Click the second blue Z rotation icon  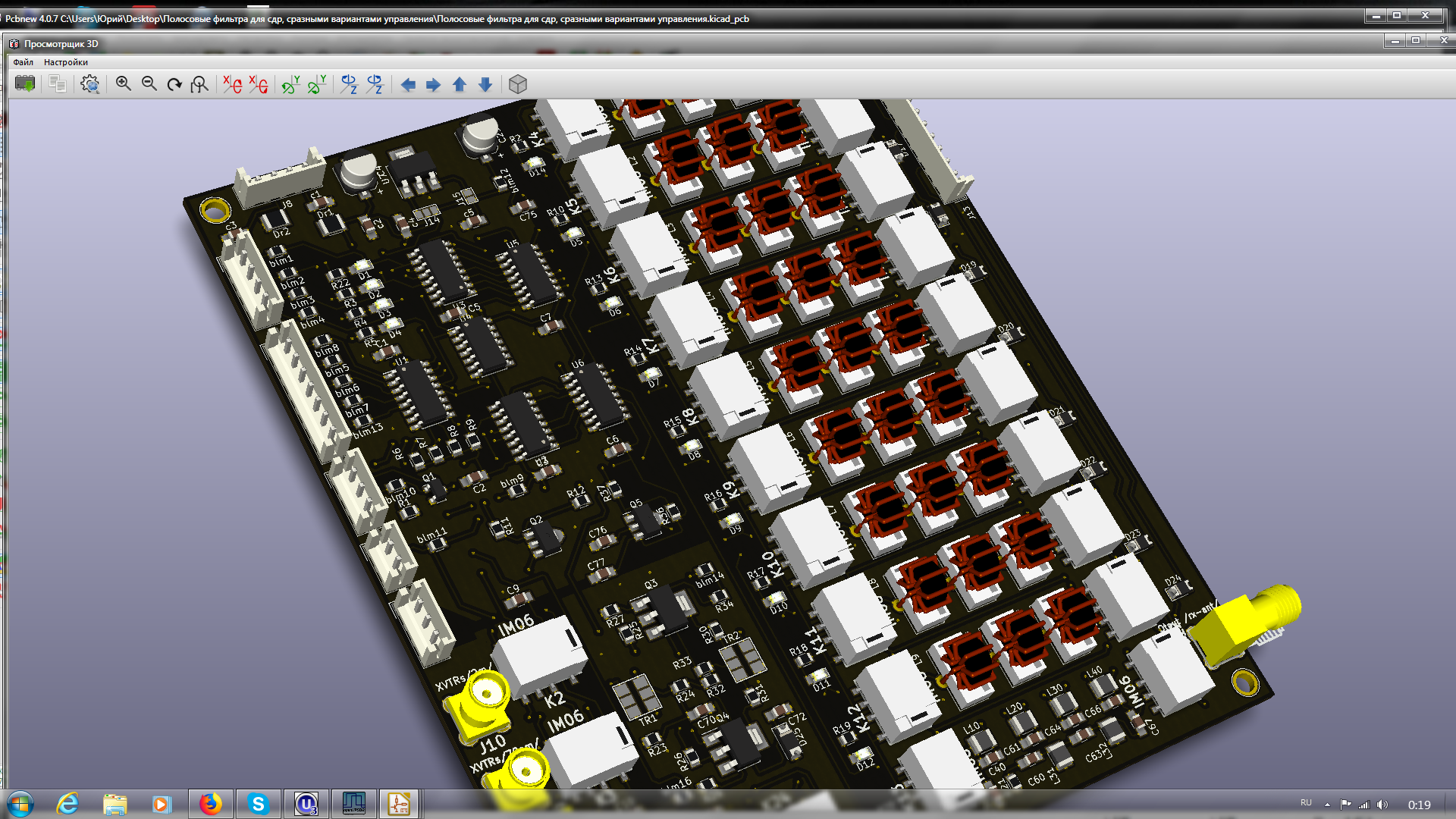[375, 84]
